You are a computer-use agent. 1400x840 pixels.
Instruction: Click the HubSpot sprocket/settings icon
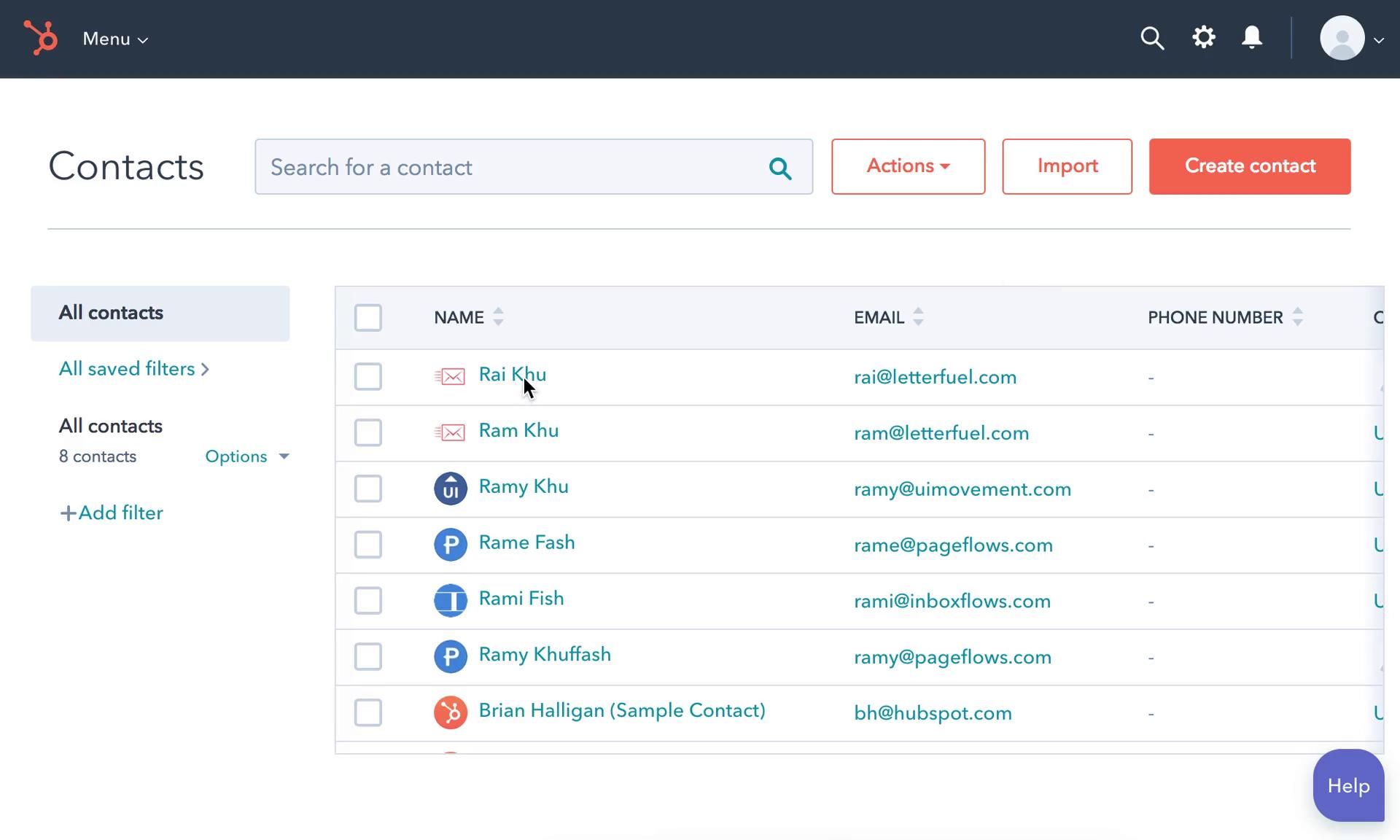pyautogui.click(x=1204, y=38)
